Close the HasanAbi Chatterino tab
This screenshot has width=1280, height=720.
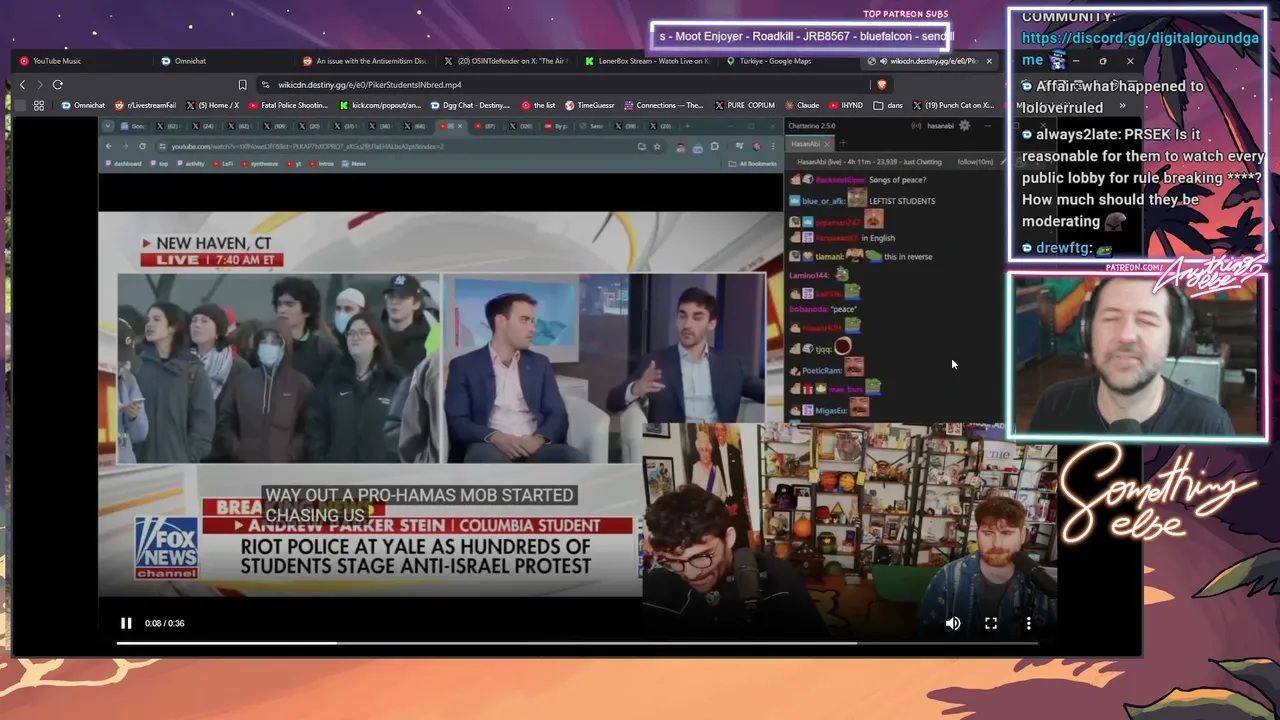pyautogui.click(x=827, y=144)
